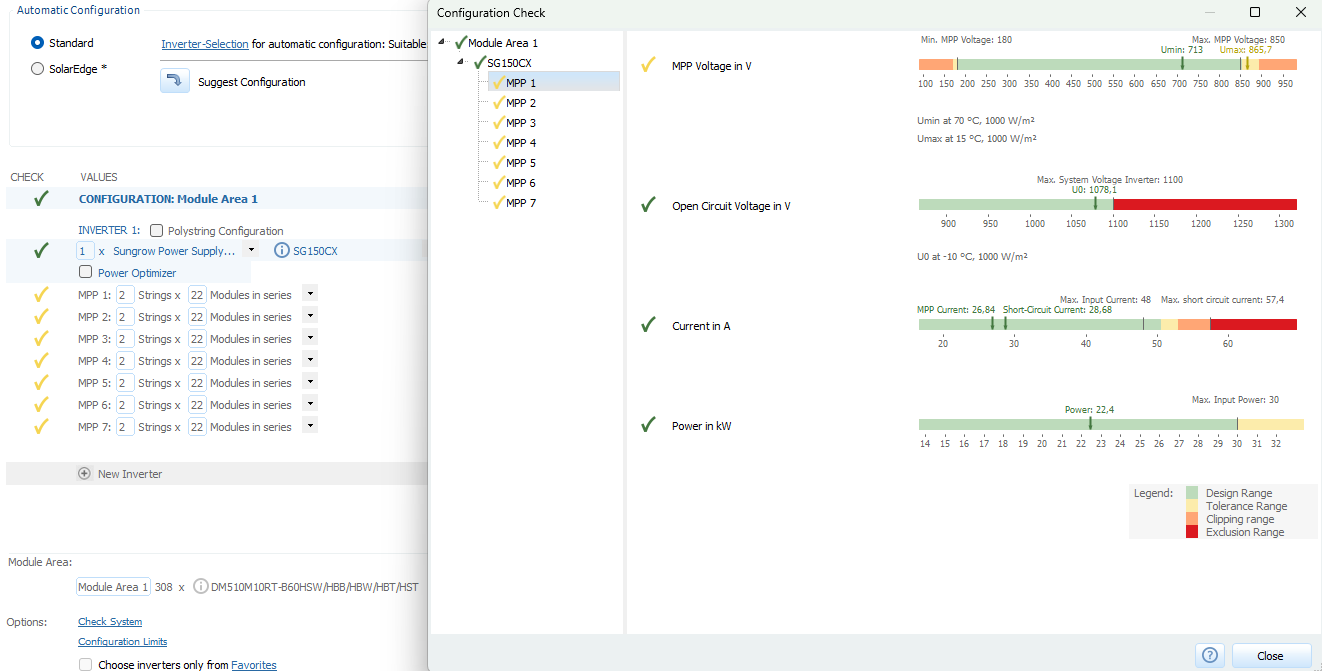Click the green checkmark beside Power in kW

point(649,425)
